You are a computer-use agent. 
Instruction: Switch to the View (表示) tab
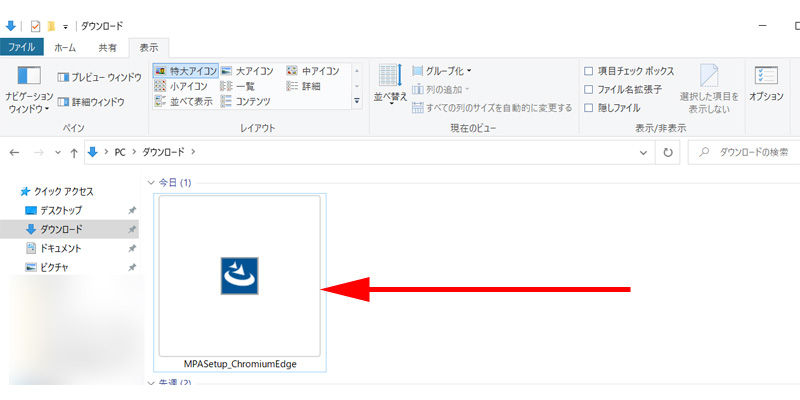[149, 47]
